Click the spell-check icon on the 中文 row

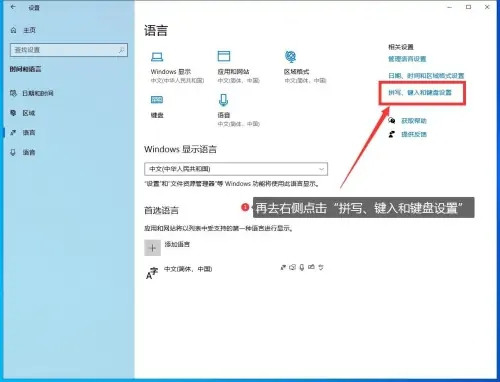(x=321, y=267)
